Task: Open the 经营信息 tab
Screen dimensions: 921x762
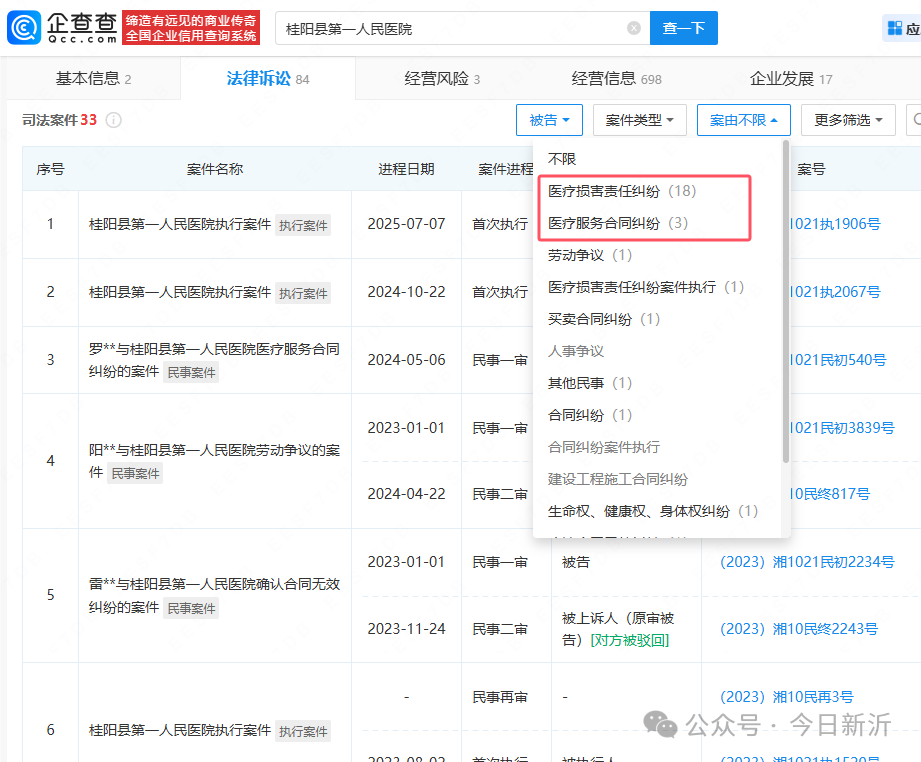Action: [x=616, y=79]
